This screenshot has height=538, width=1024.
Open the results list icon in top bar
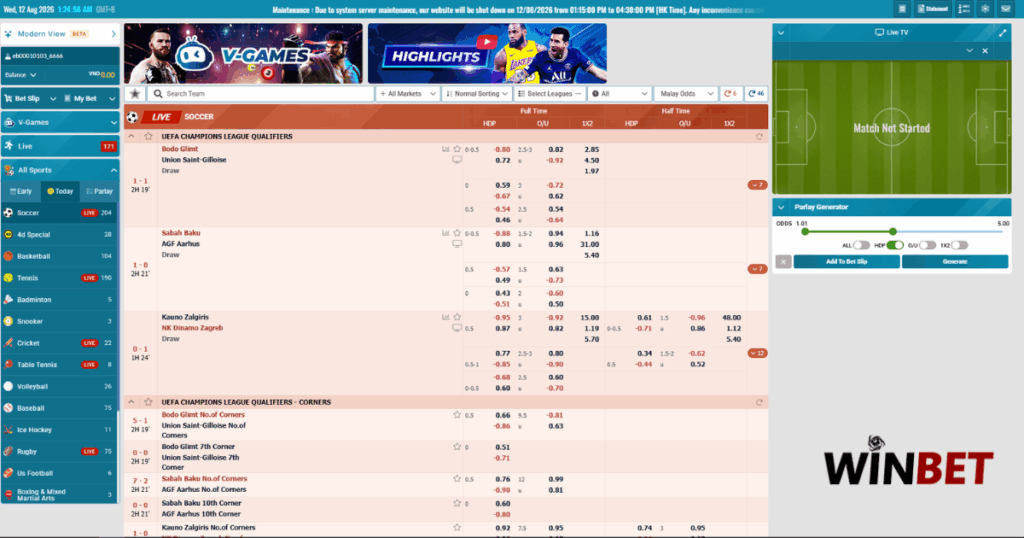964,9
